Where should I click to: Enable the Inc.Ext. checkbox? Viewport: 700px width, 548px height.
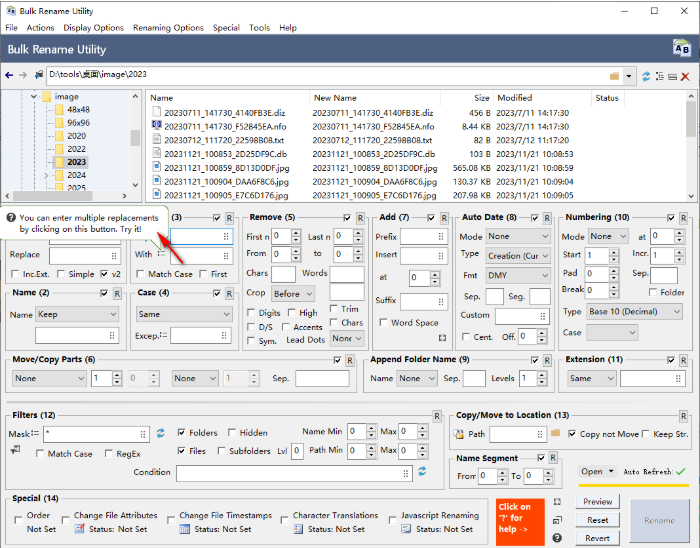point(15,274)
